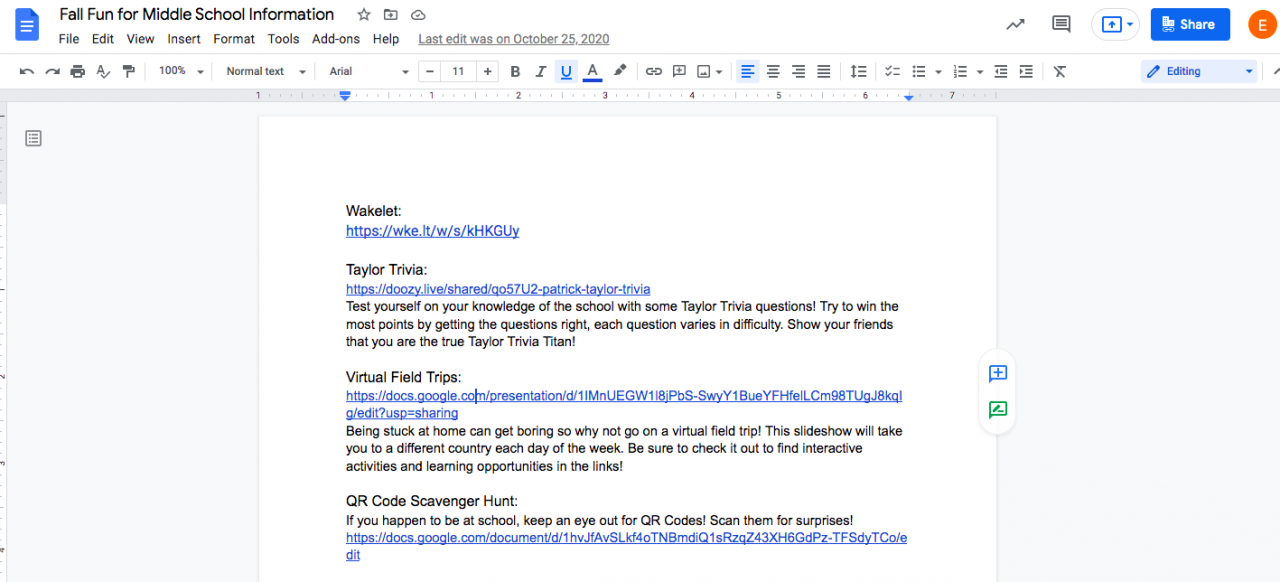Open the Edit menu
This screenshot has height=582, width=1280.
103,39
